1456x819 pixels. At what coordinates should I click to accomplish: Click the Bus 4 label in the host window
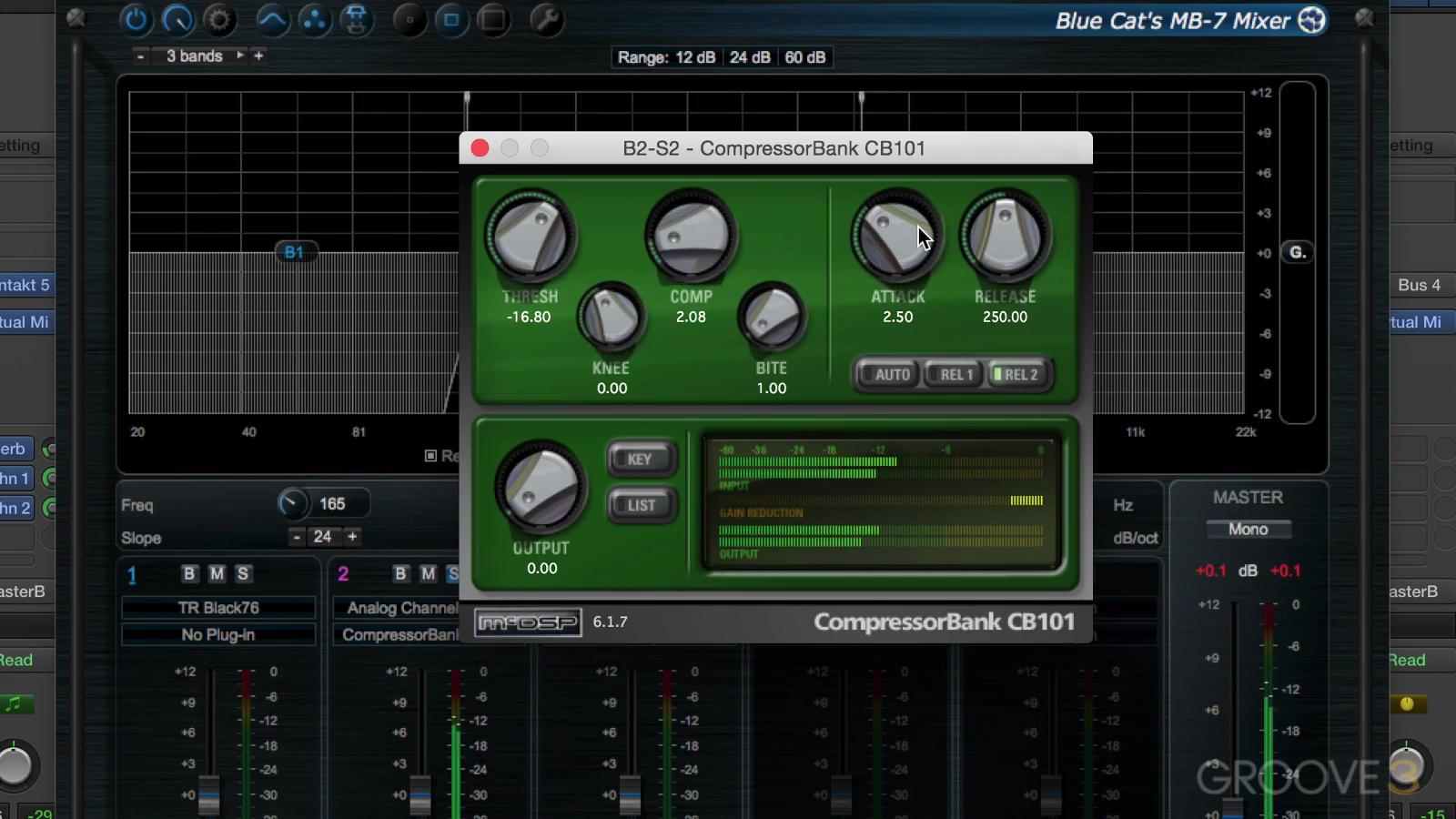pos(1419,285)
